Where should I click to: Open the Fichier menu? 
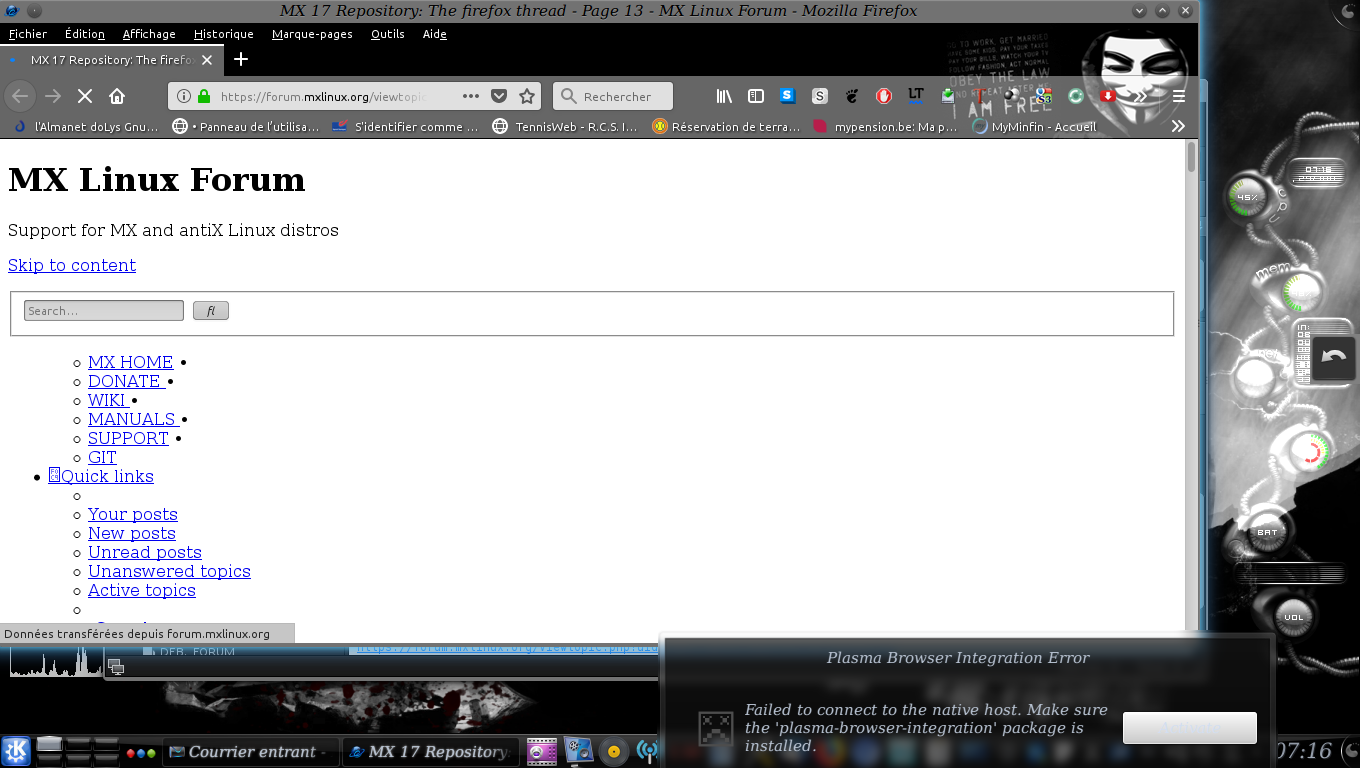[x=28, y=34]
